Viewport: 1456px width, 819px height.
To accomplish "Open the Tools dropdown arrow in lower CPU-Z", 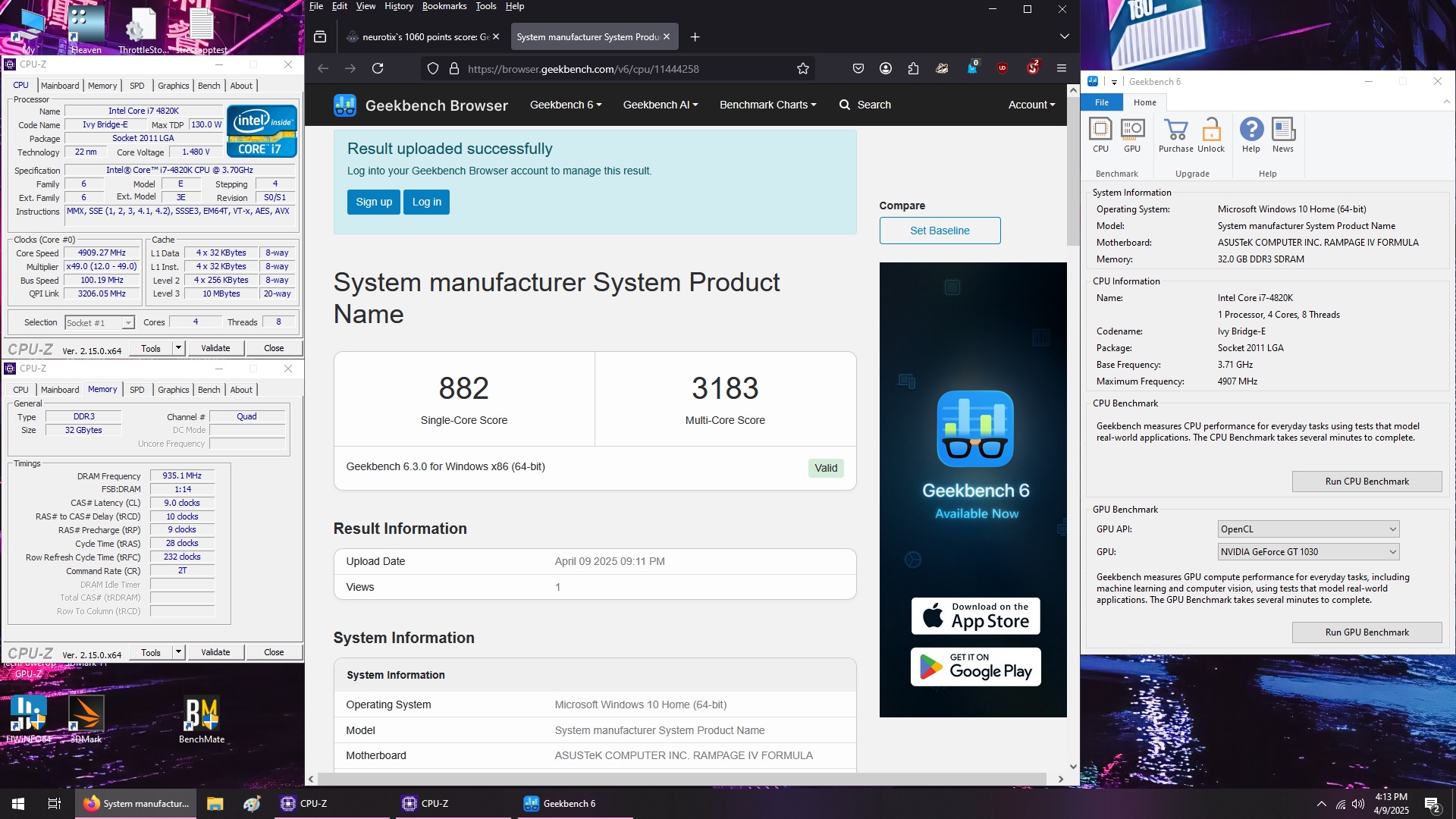I will [179, 652].
